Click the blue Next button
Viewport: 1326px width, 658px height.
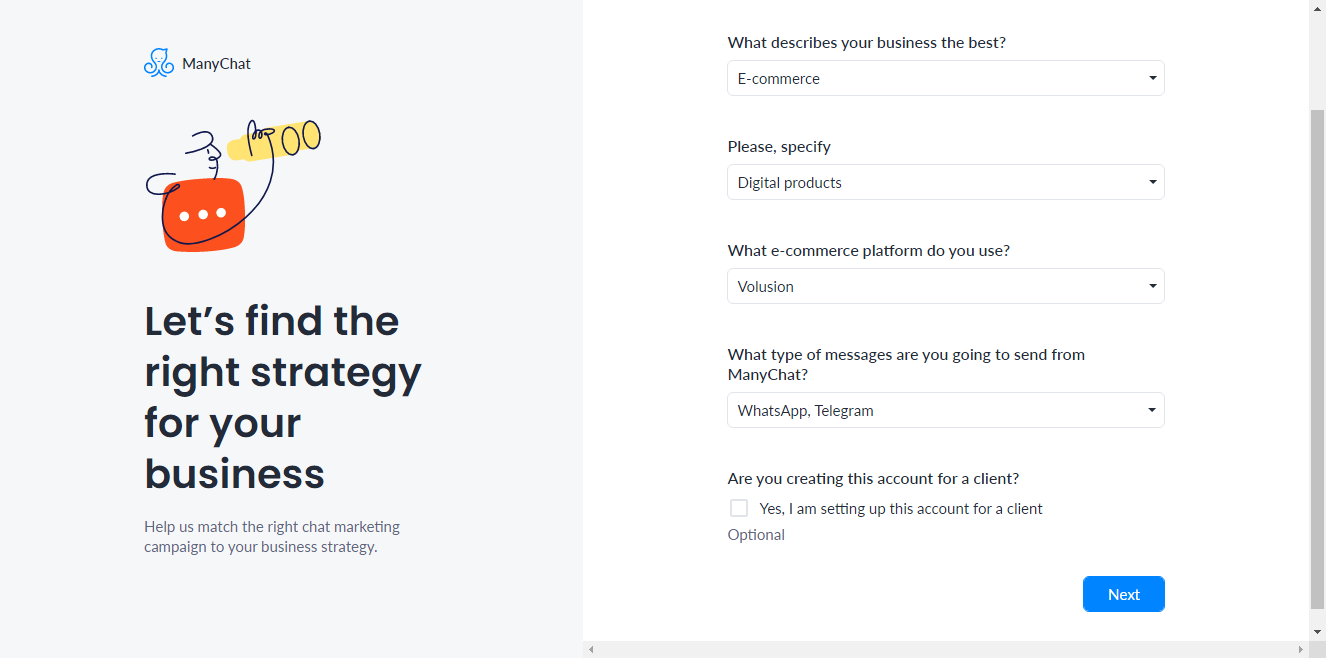[1124, 594]
